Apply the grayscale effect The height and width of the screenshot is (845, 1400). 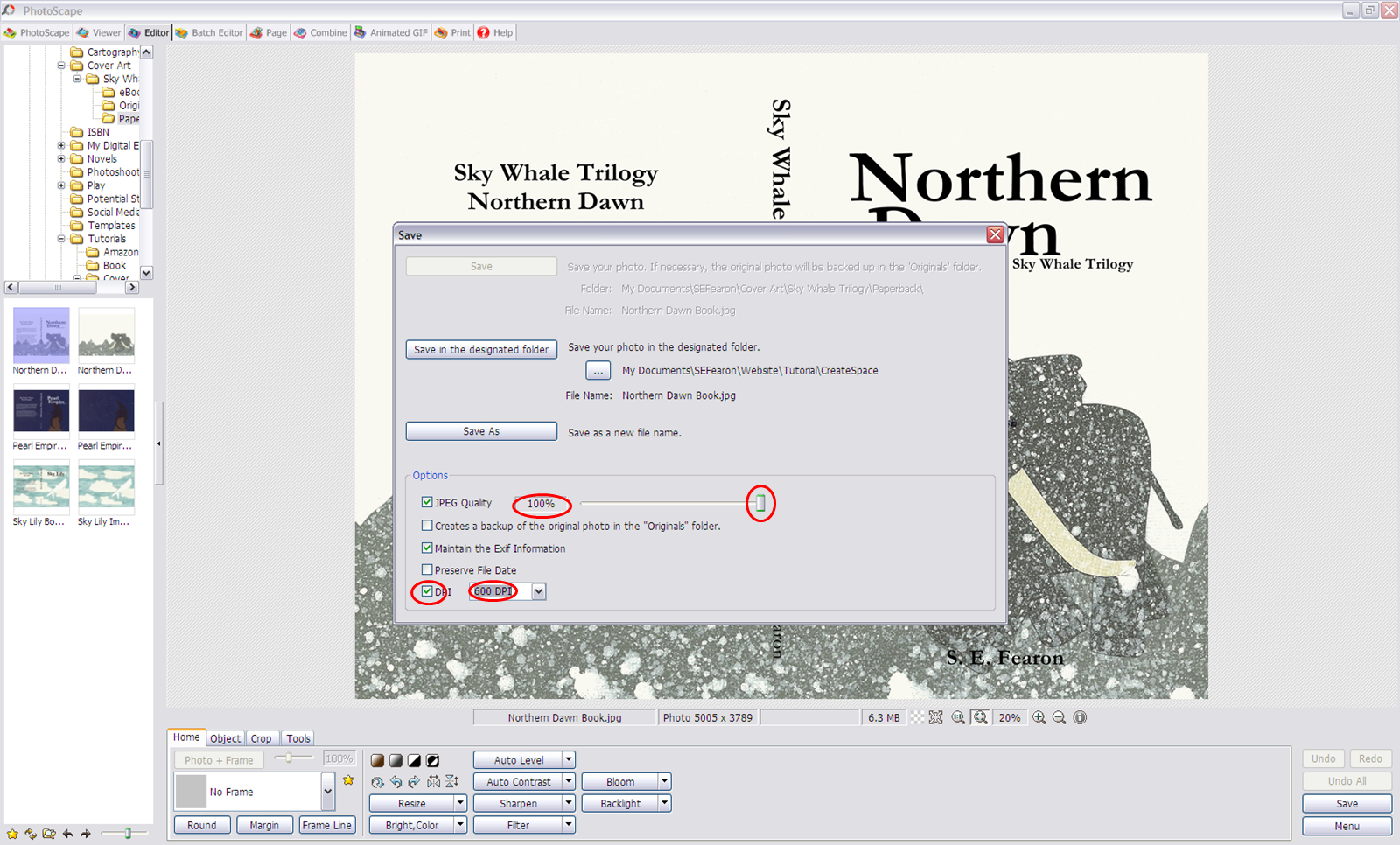coord(395,760)
